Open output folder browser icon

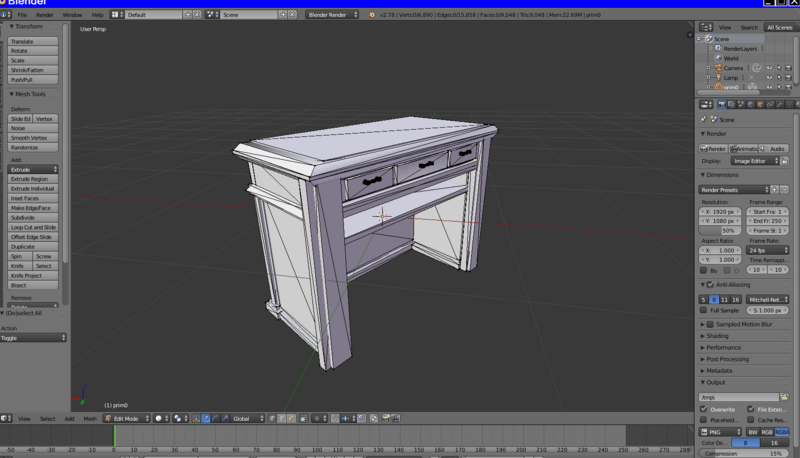coord(785,397)
